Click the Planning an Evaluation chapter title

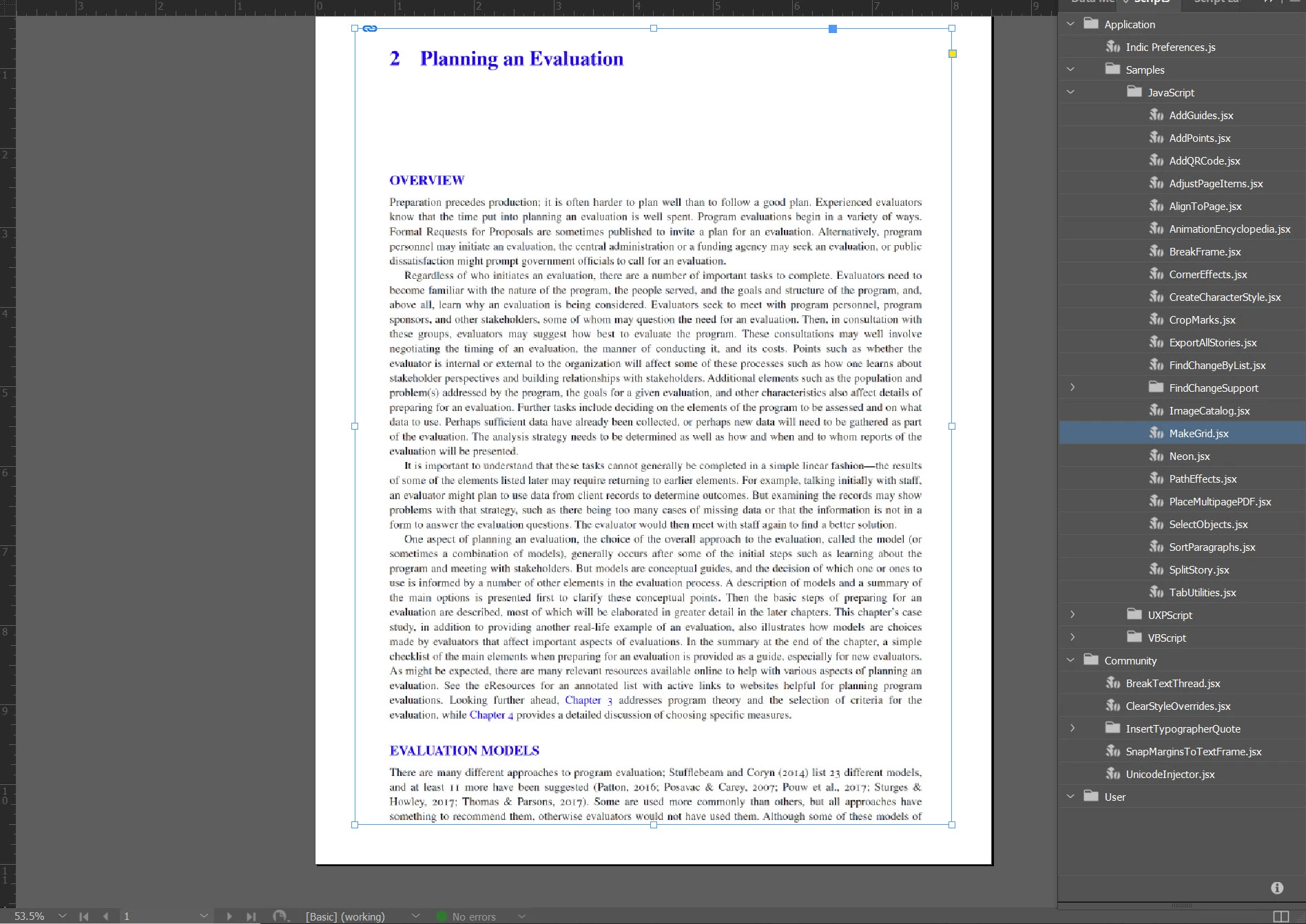521,59
